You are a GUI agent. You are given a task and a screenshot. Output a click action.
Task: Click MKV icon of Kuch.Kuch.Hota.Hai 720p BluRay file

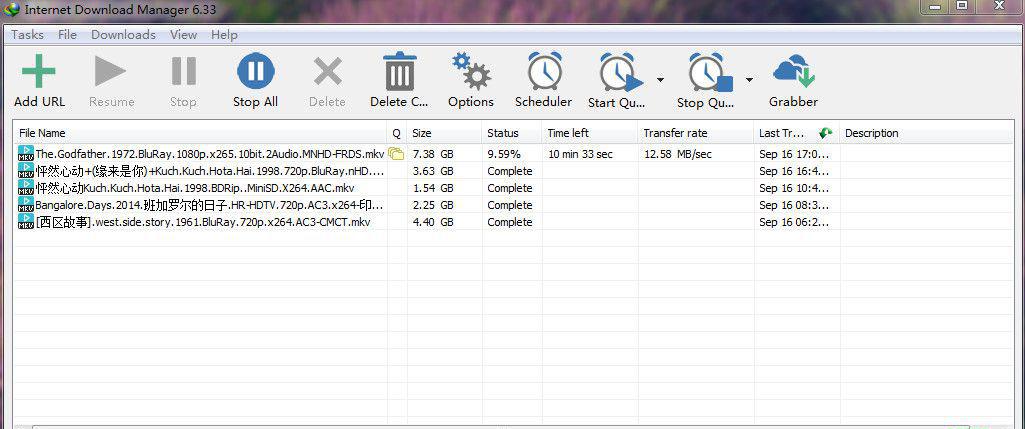[26, 171]
